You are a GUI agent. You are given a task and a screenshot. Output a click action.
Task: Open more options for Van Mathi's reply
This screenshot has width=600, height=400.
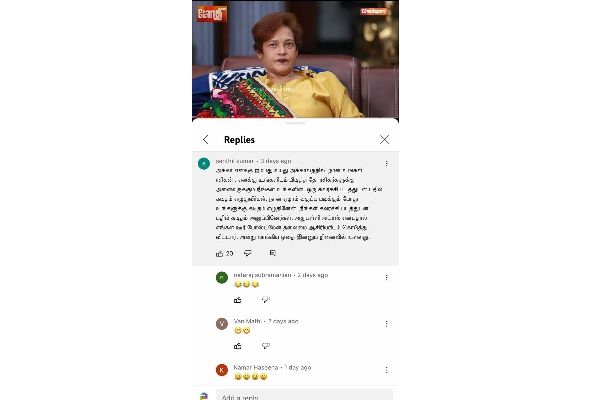coord(386,324)
